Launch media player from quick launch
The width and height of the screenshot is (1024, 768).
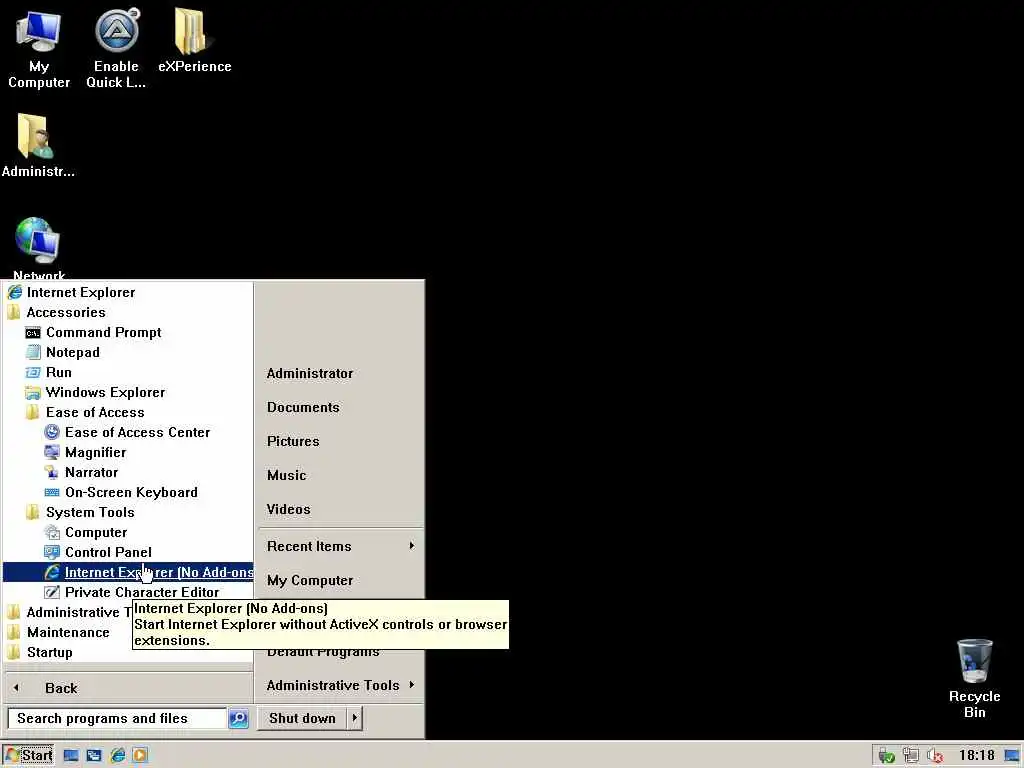(140, 756)
